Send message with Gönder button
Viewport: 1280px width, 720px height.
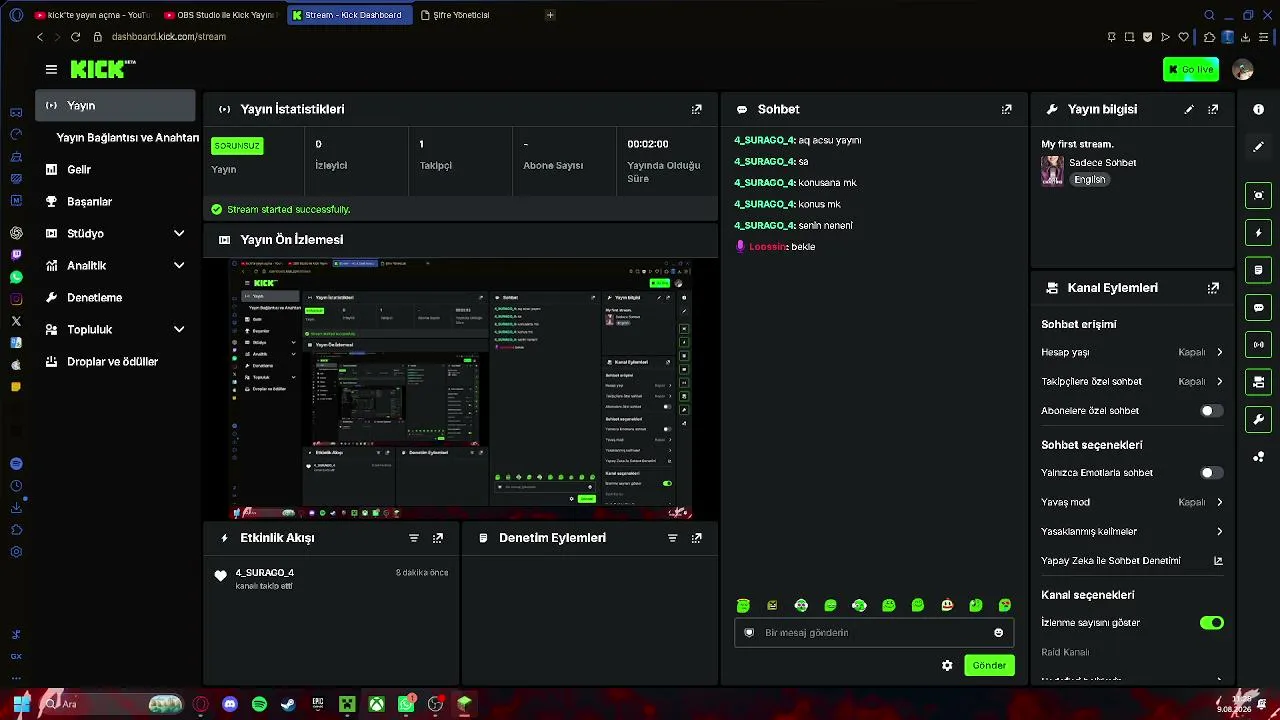click(989, 666)
